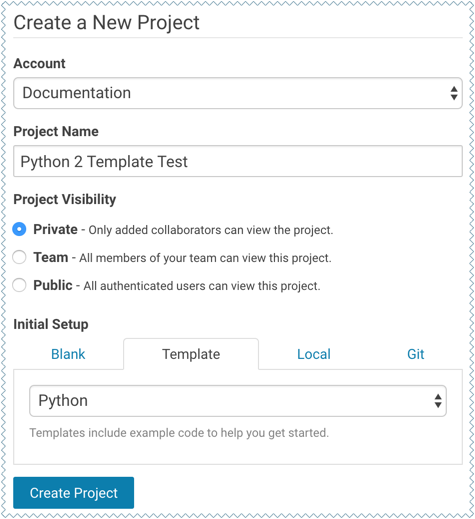Select the Template setup tab

click(x=191, y=354)
